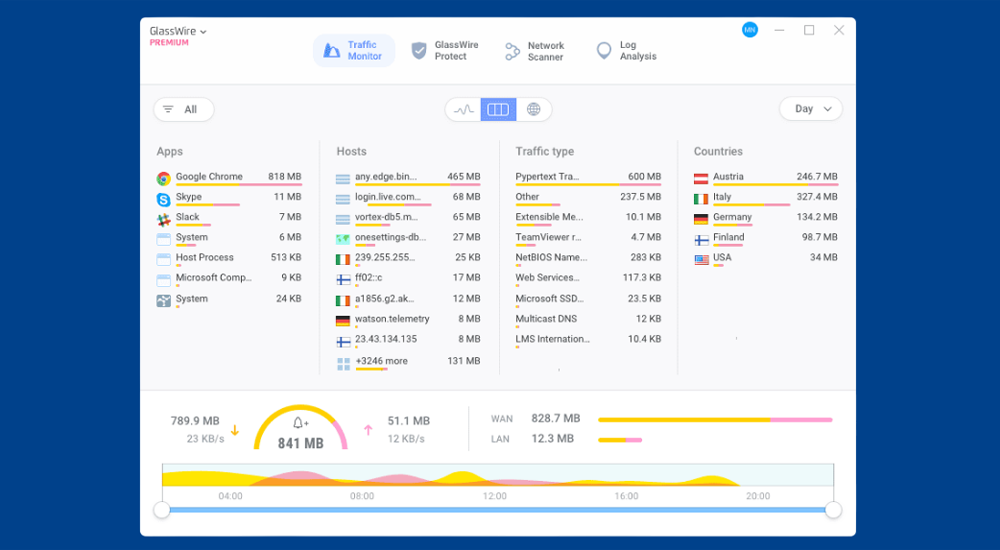Image resolution: width=1000 pixels, height=550 pixels.
Task: Click the 51.1 MB upload total
Action: point(409,421)
